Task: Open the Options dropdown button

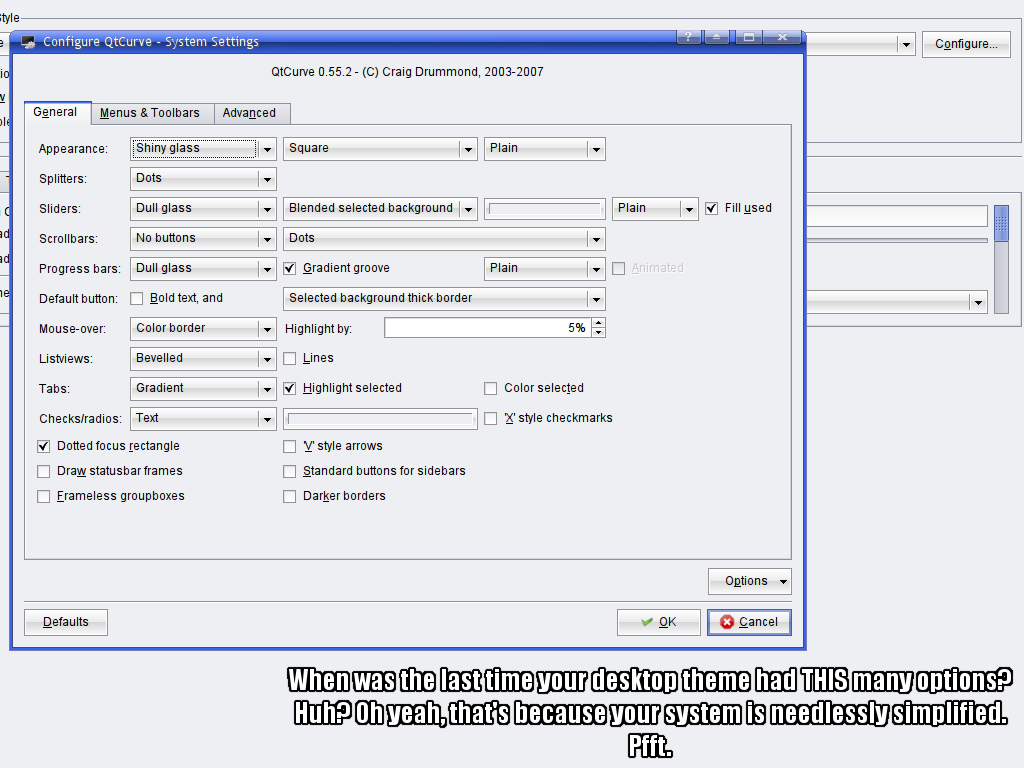Action: coord(750,581)
